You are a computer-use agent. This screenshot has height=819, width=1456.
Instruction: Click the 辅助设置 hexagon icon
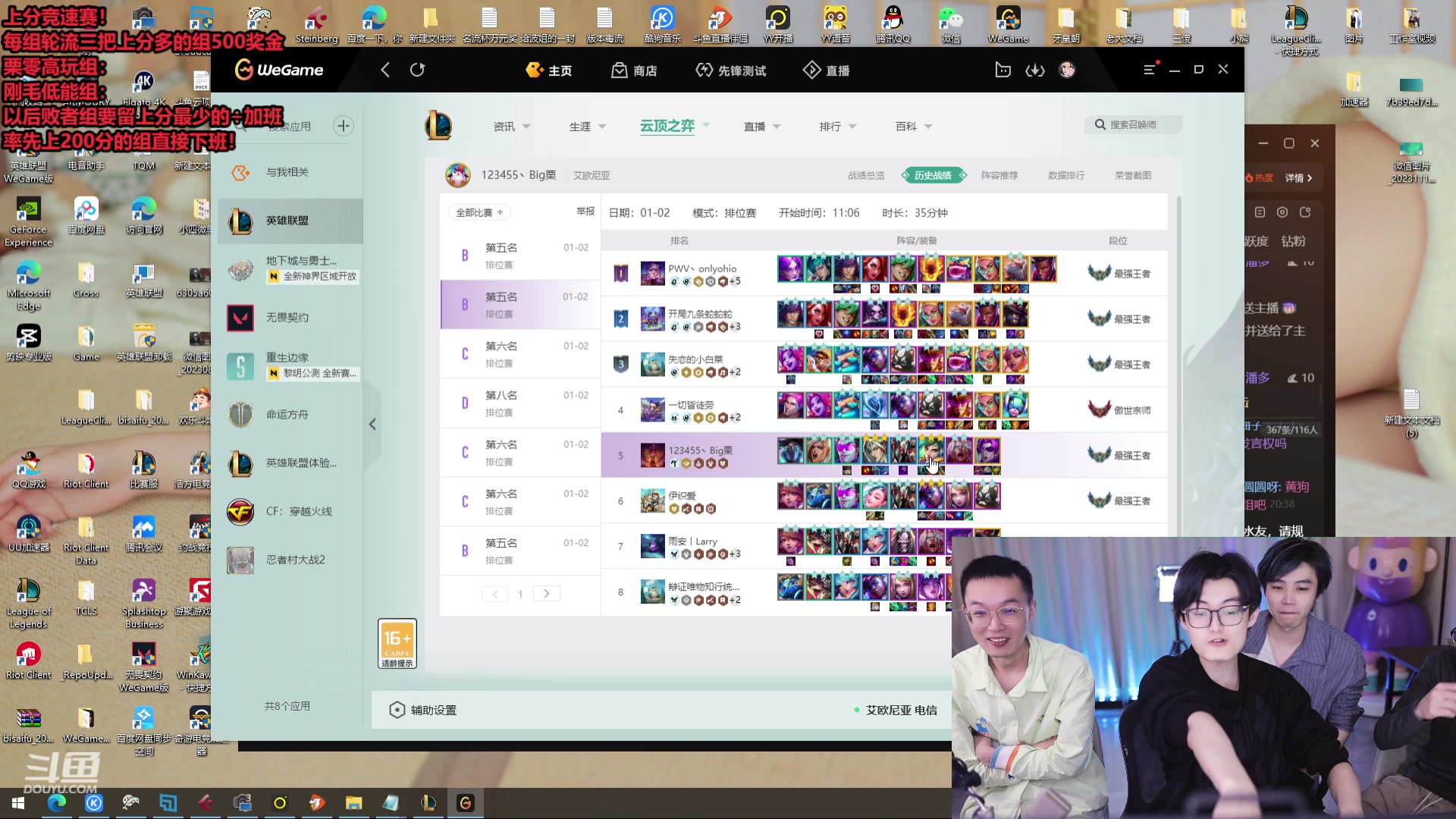(x=397, y=710)
